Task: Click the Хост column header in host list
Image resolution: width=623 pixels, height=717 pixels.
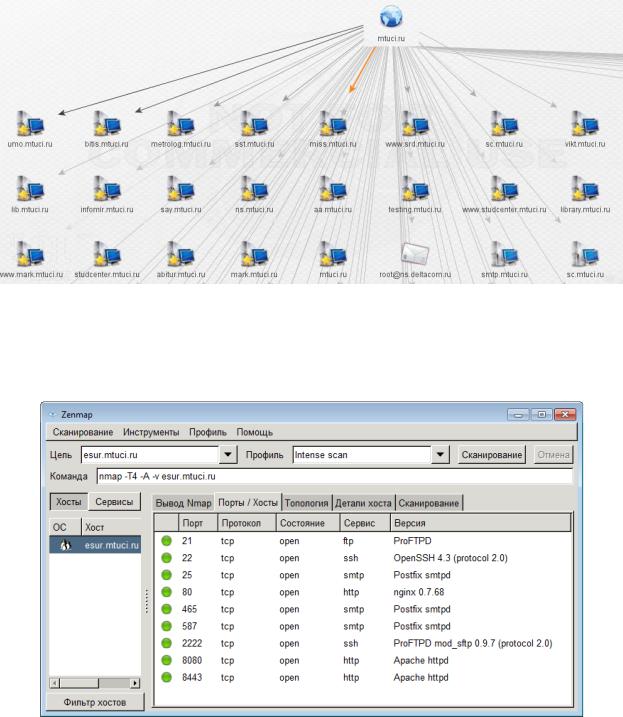Action: point(111,527)
